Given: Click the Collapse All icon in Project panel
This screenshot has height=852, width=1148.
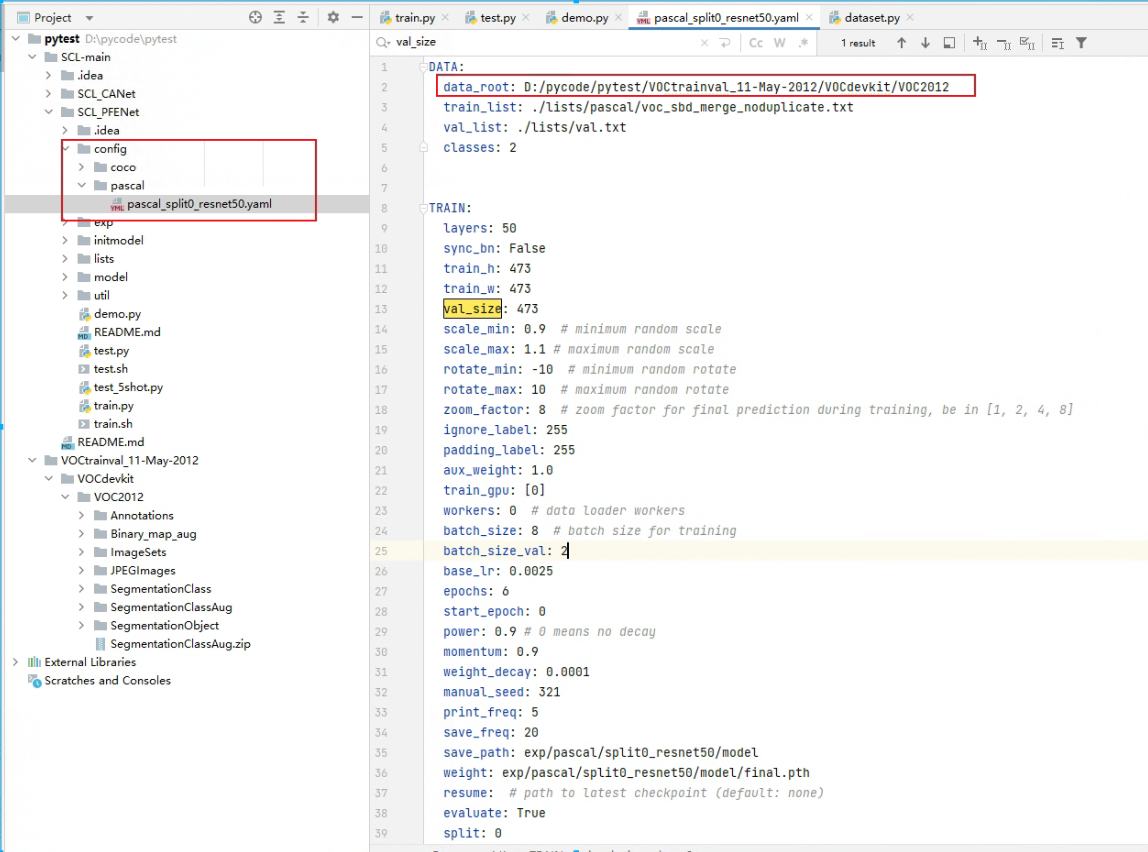Looking at the screenshot, I should (303, 17).
